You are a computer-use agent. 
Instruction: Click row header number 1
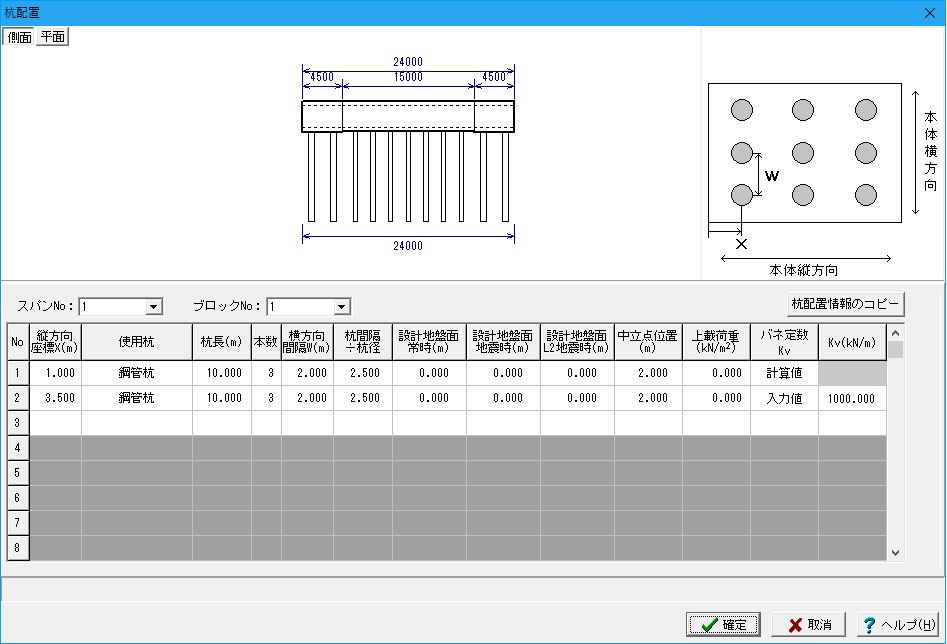pyautogui.click(x=18, y=373)
